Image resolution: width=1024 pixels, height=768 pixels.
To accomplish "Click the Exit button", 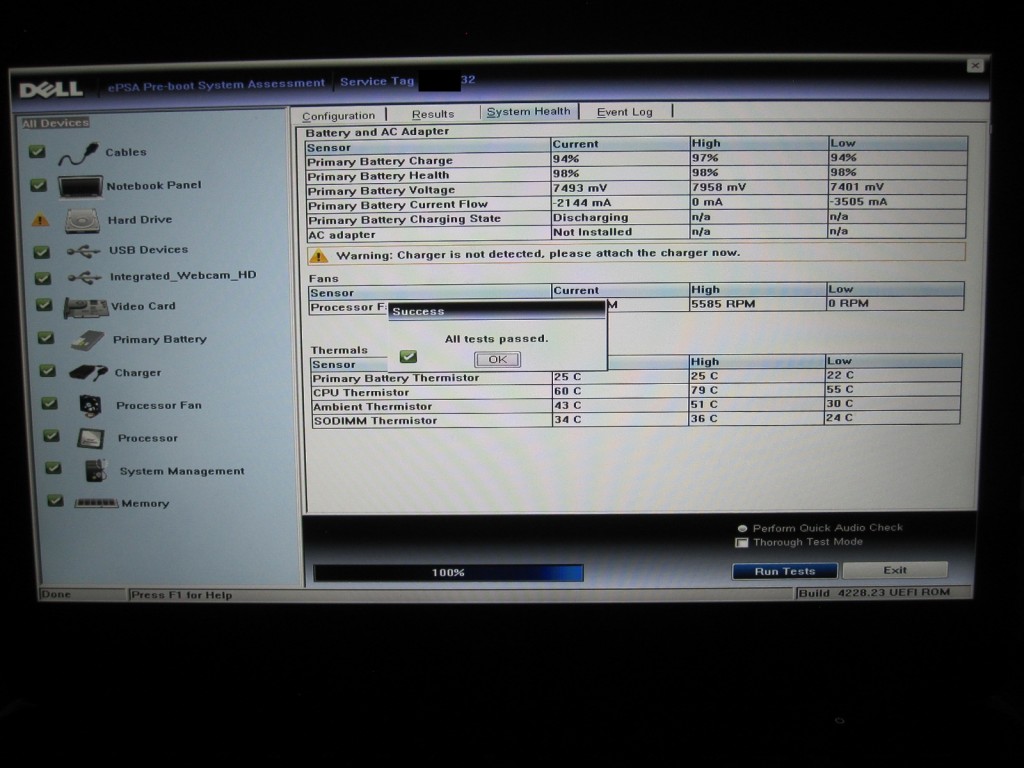I will point(895,570).
